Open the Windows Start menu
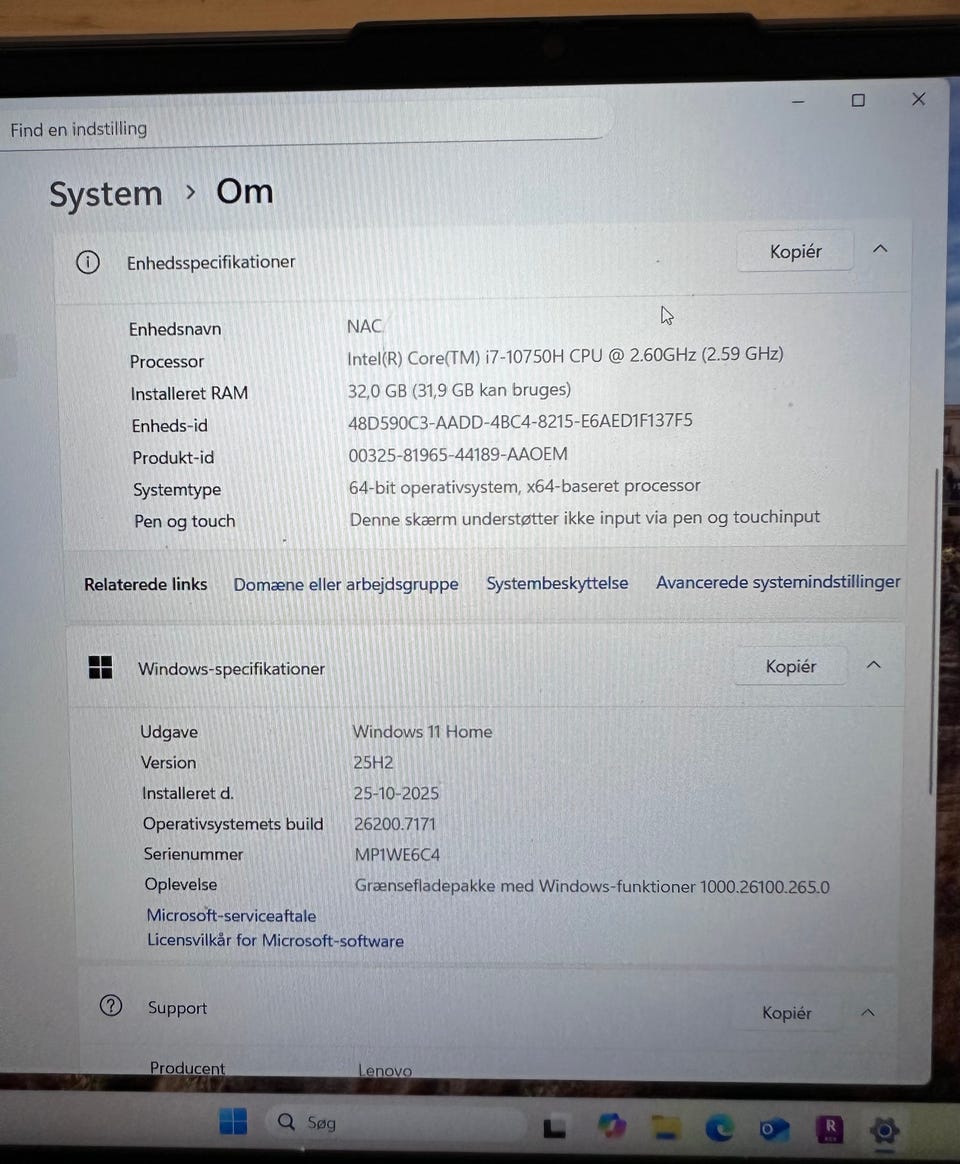The image size is (960, 1164). click(x=233, y=1121)
